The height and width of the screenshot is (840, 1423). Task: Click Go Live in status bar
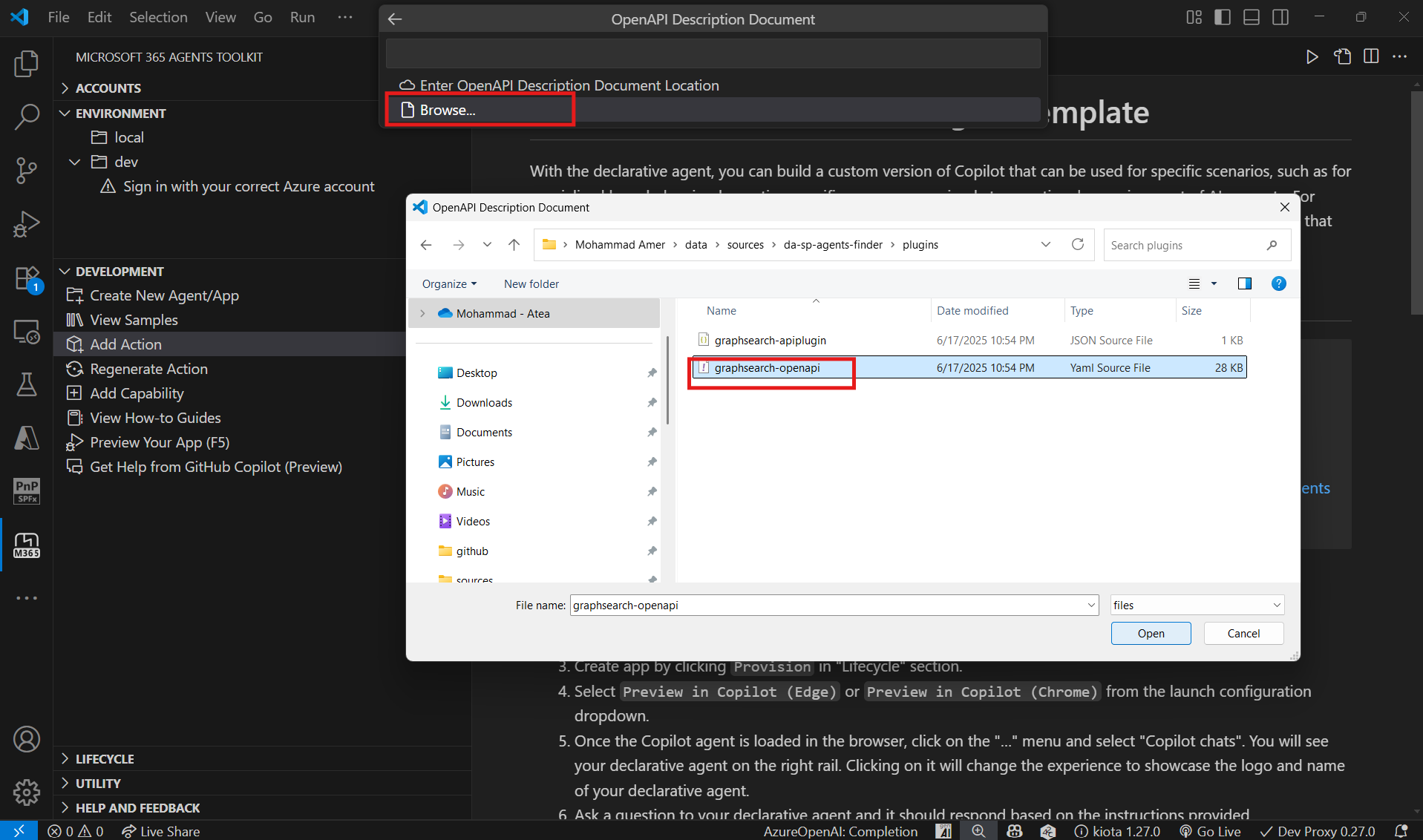click(x=1211, y=831)
